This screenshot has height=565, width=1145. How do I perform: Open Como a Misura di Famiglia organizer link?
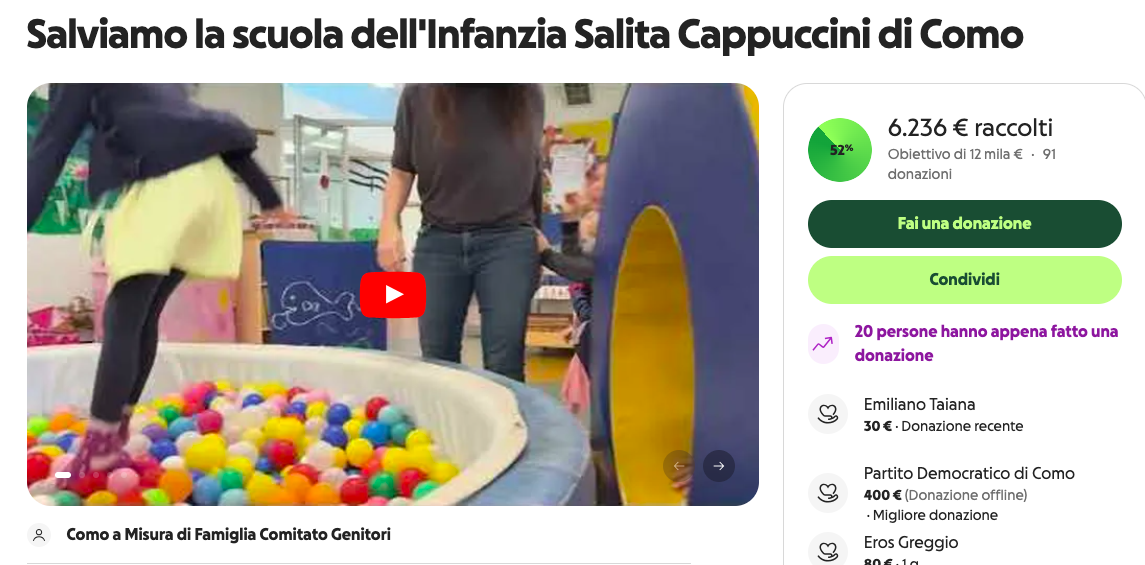pos(229,534)
